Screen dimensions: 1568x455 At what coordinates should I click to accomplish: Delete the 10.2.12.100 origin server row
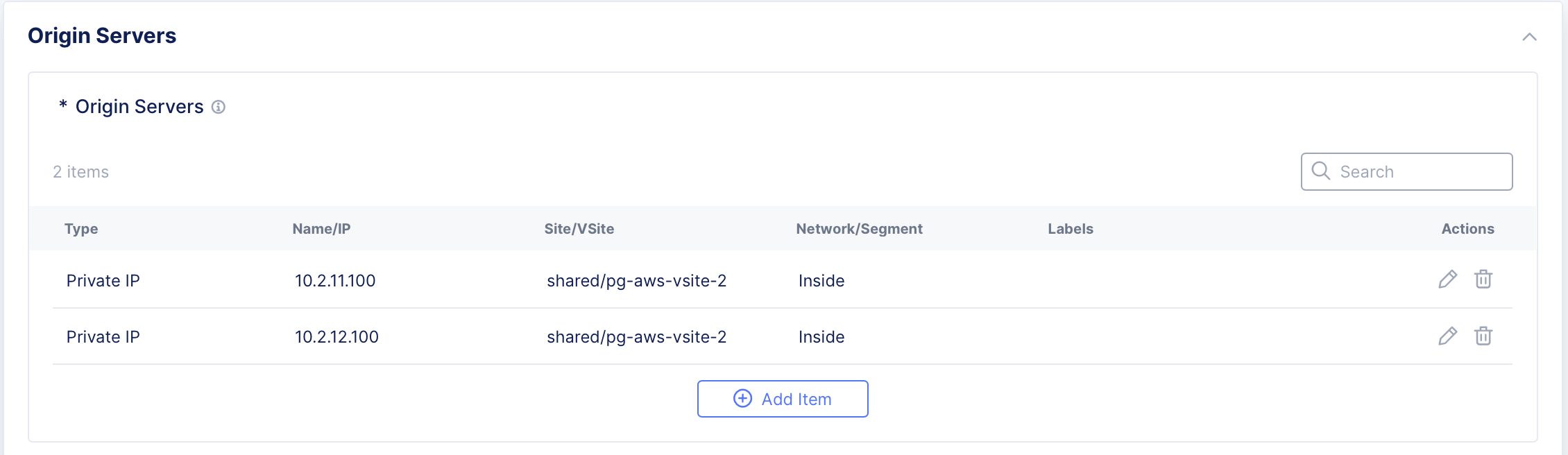click(1483, 336)
